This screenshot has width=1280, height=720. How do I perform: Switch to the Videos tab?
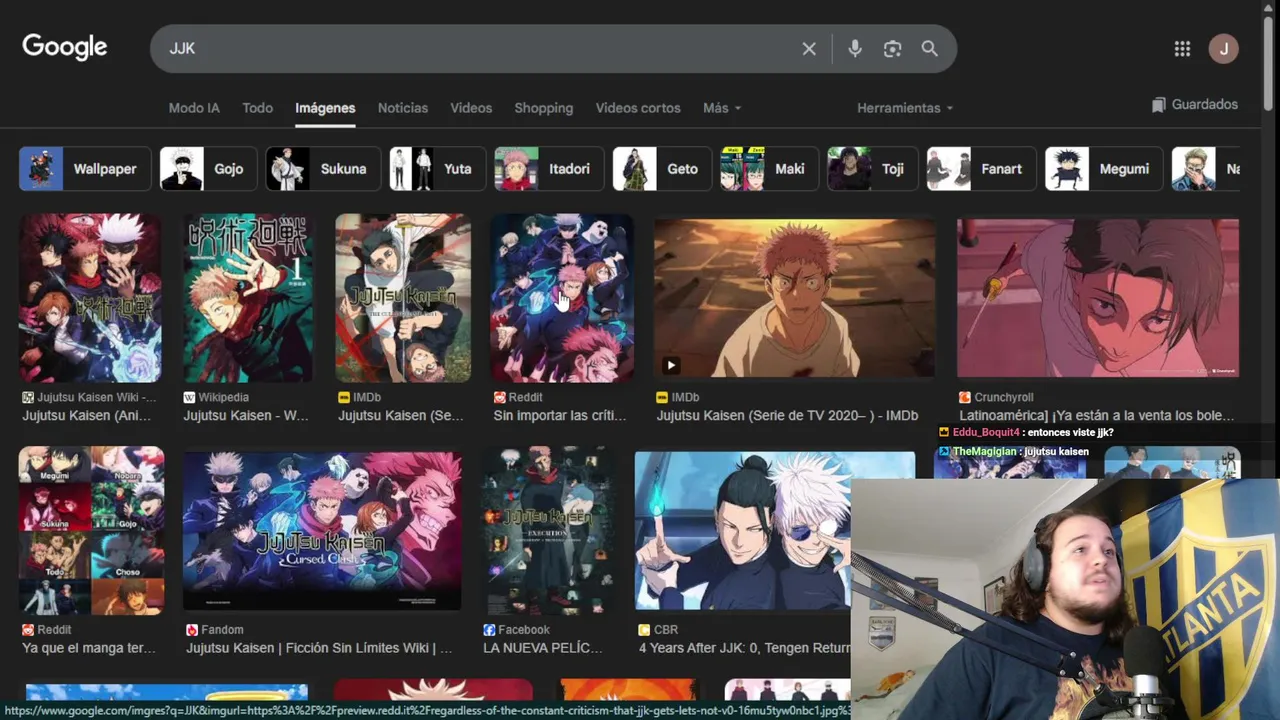(471, 108)
